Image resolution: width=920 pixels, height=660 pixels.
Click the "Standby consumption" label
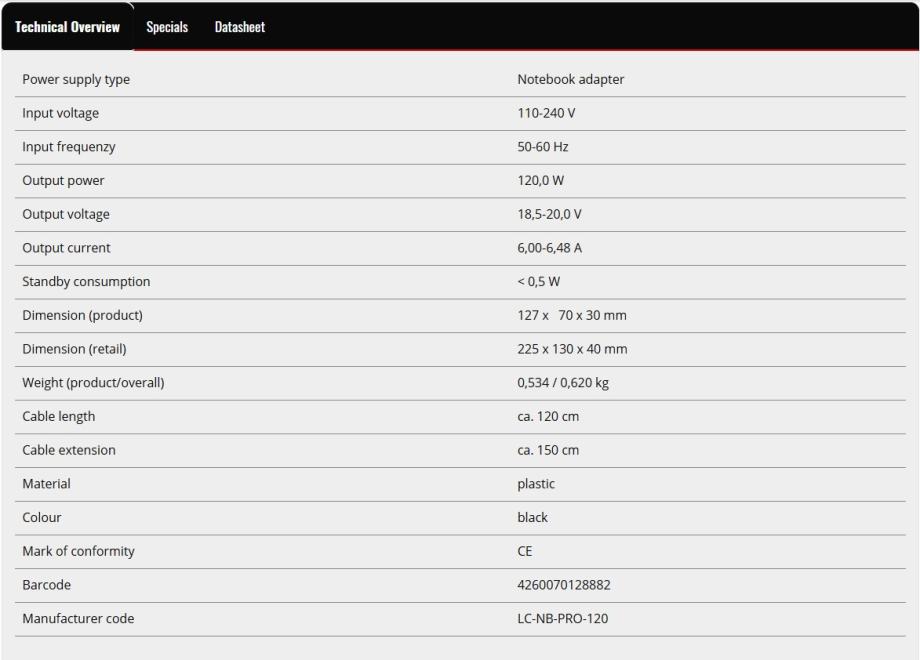click(86, 282)
